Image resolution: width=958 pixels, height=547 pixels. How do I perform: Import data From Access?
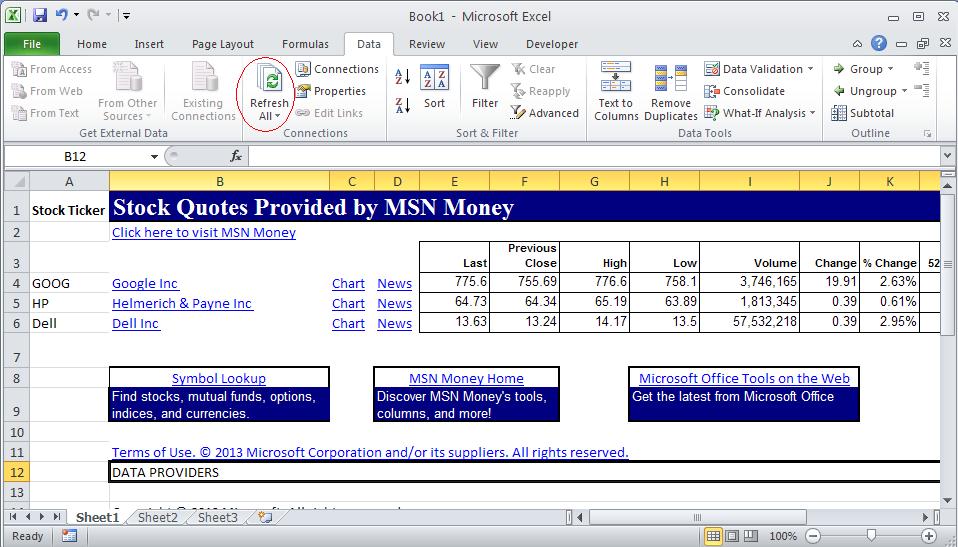53,69
